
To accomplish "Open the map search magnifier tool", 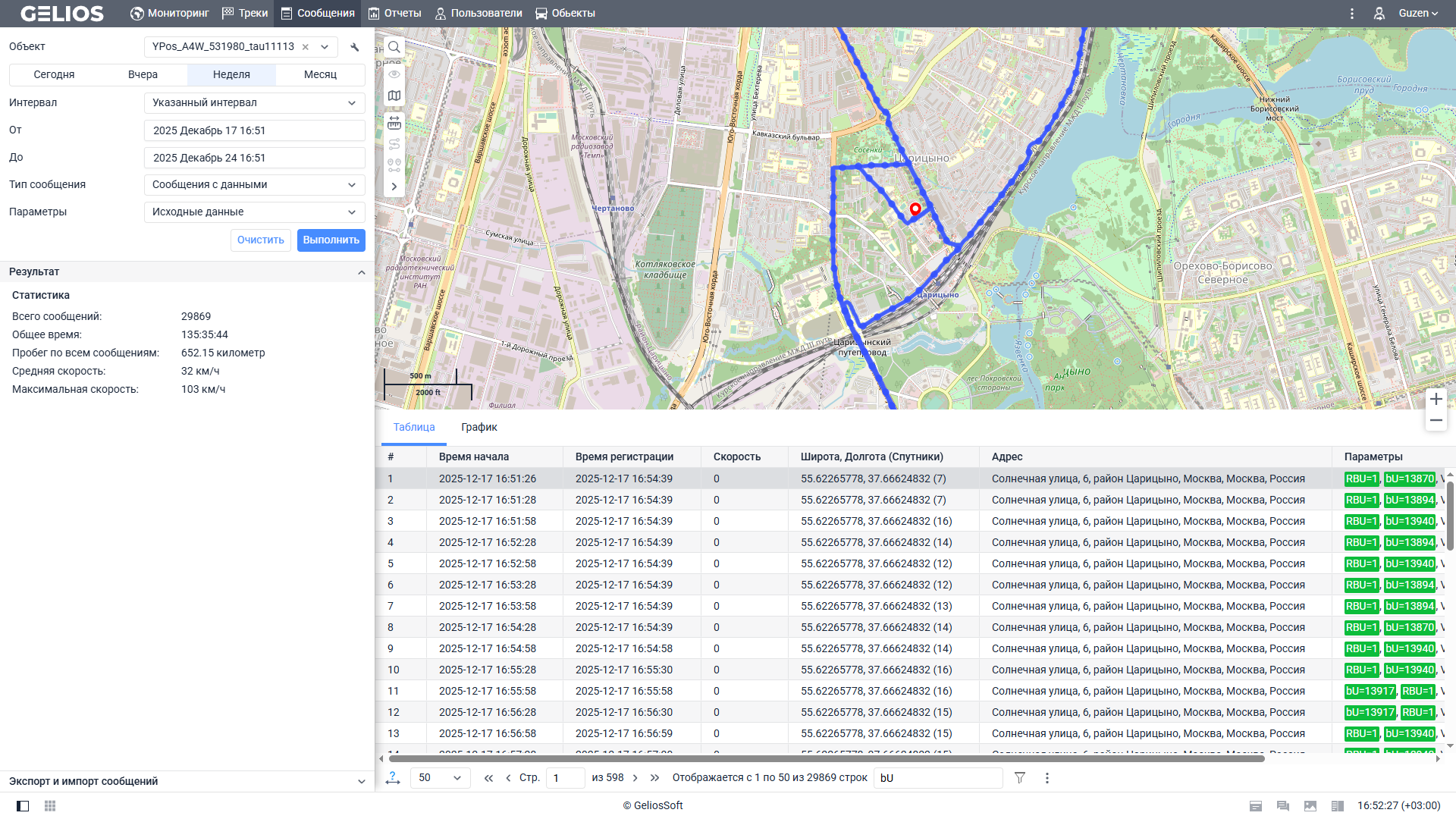I will pos(394,47).
